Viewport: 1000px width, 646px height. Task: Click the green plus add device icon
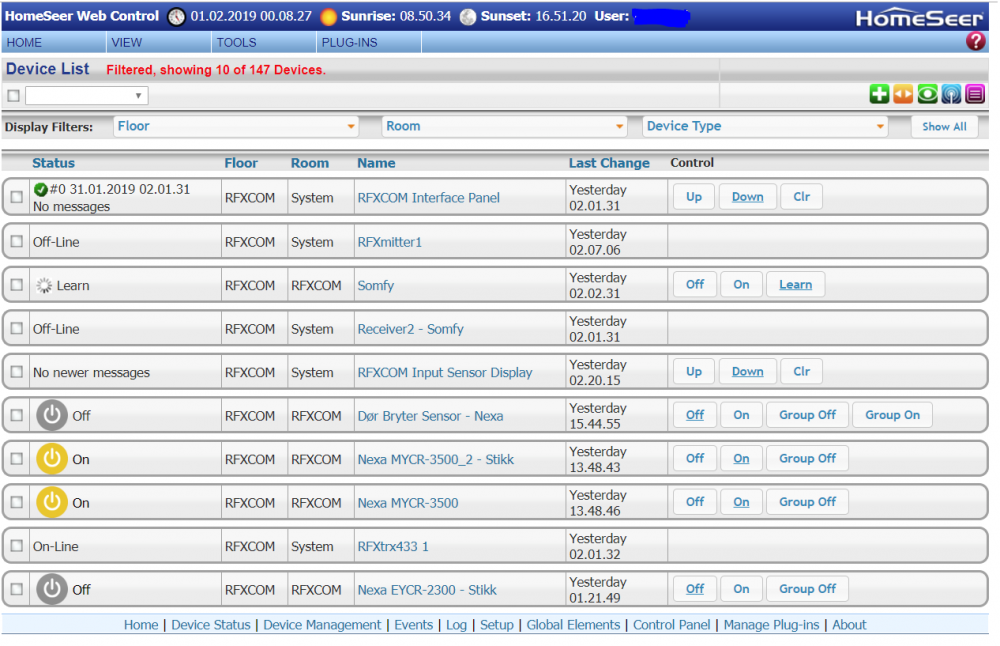point(879,94)
